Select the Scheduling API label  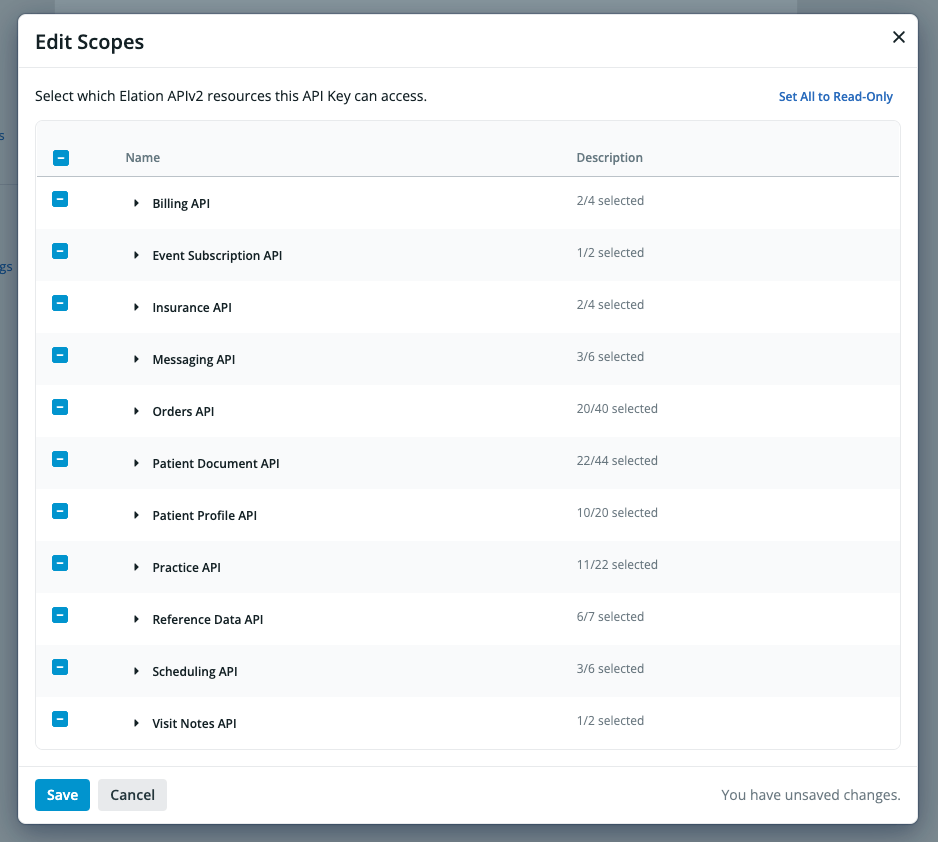[x=195, y=672]
